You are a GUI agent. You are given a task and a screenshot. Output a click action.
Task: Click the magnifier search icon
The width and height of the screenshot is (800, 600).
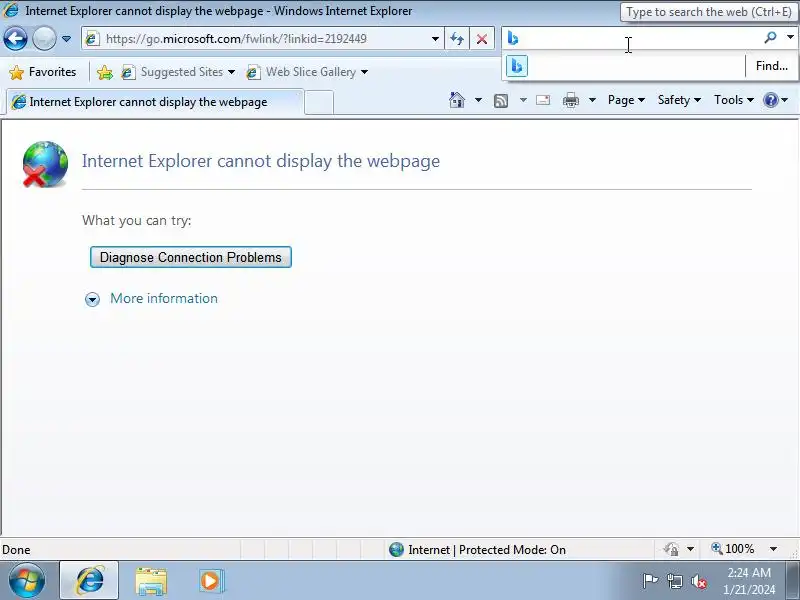pos(770,37)
